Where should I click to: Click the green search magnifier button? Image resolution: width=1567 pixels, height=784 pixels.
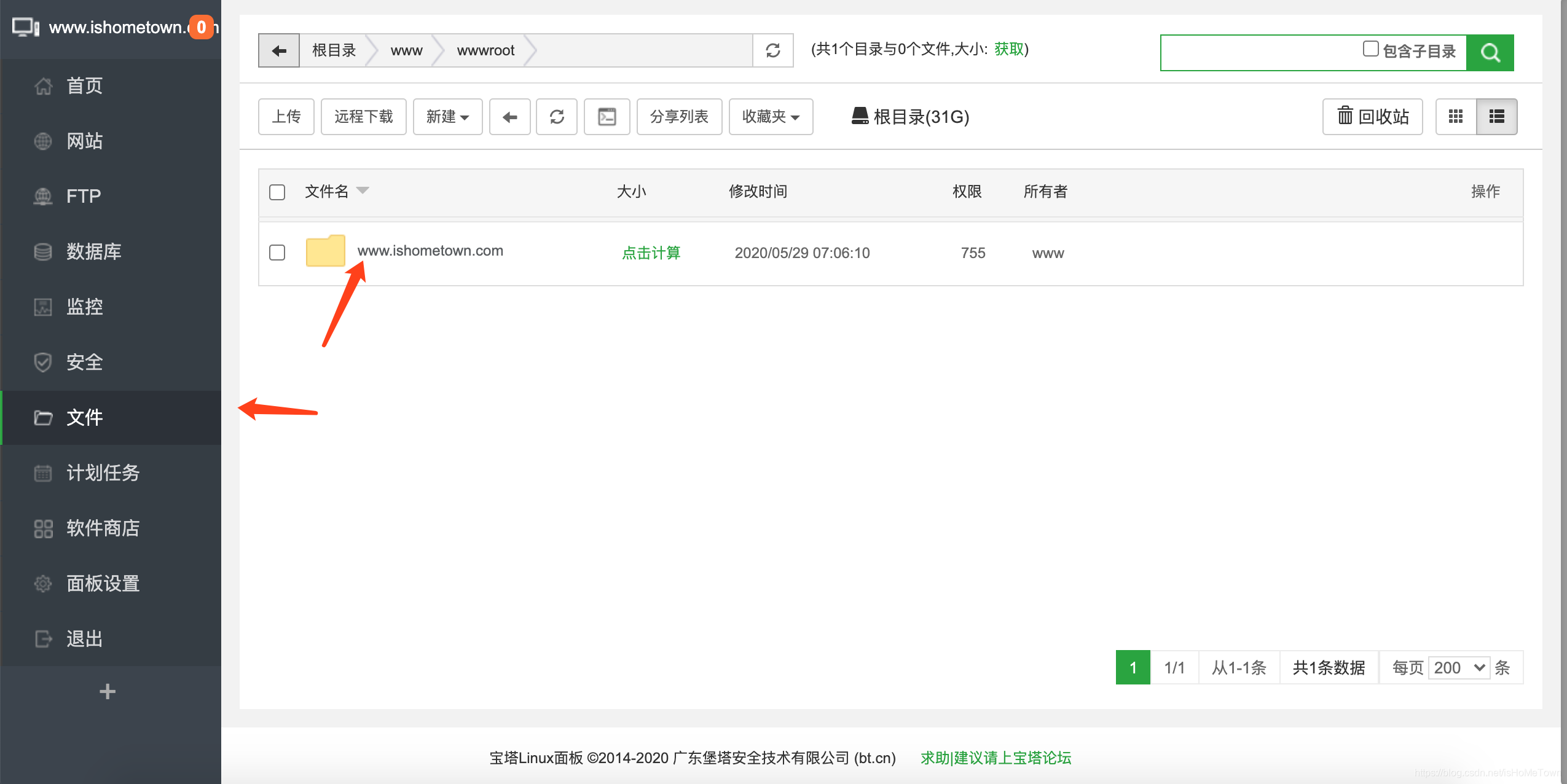tap(1490, 53)
